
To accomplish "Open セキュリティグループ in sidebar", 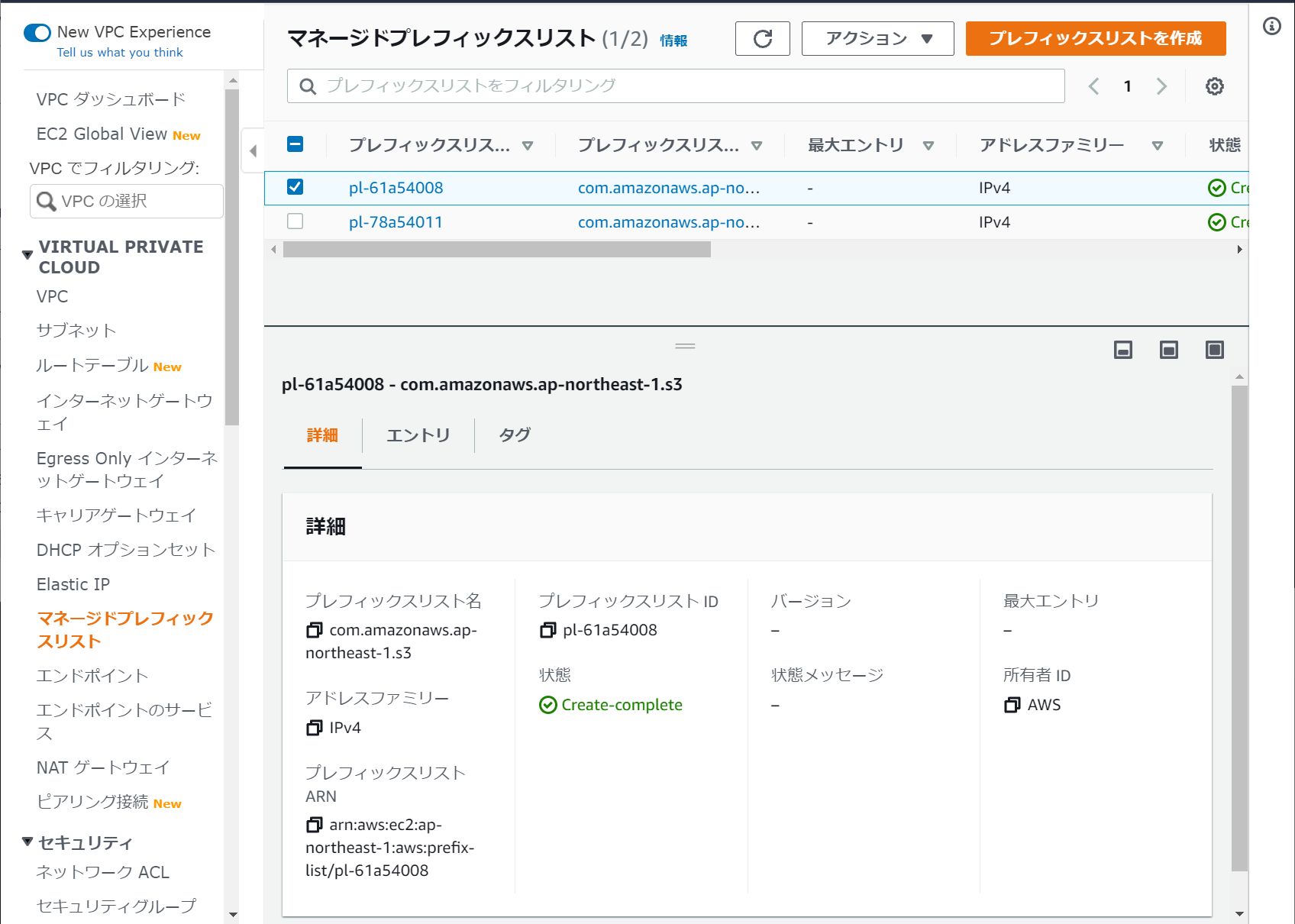I will 116,906.
